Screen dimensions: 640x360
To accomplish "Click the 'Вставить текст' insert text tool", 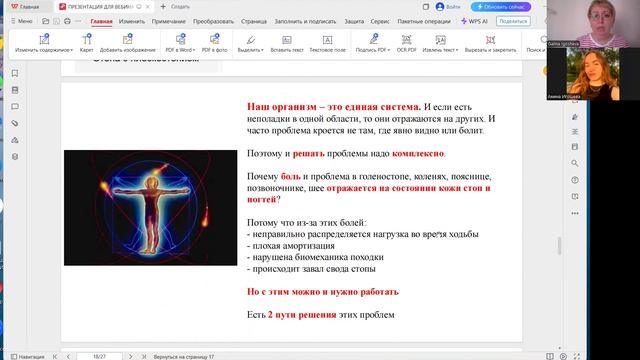I will pos(287,43).
